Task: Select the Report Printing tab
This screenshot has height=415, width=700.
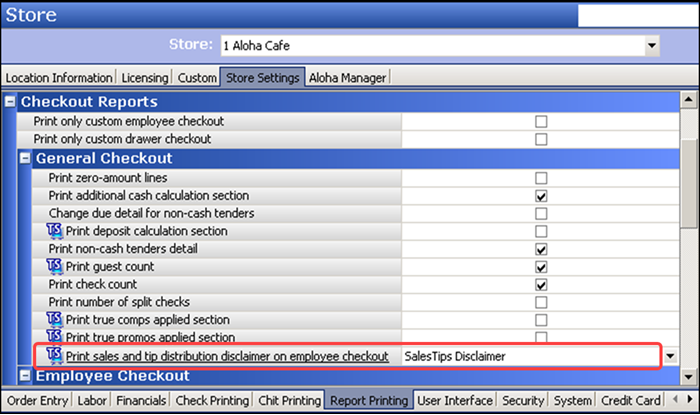Action: [369, 401]
